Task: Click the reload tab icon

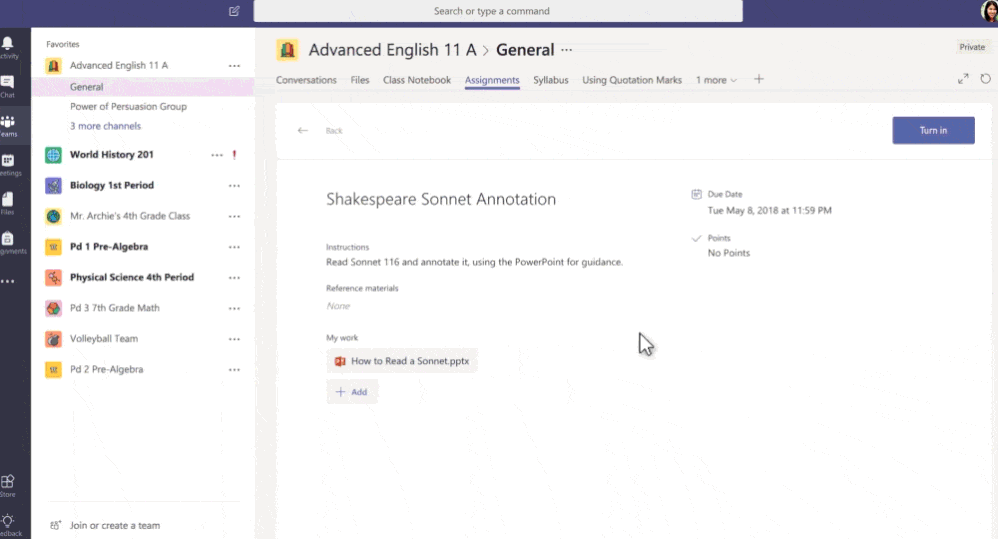Action: (985, 79)
